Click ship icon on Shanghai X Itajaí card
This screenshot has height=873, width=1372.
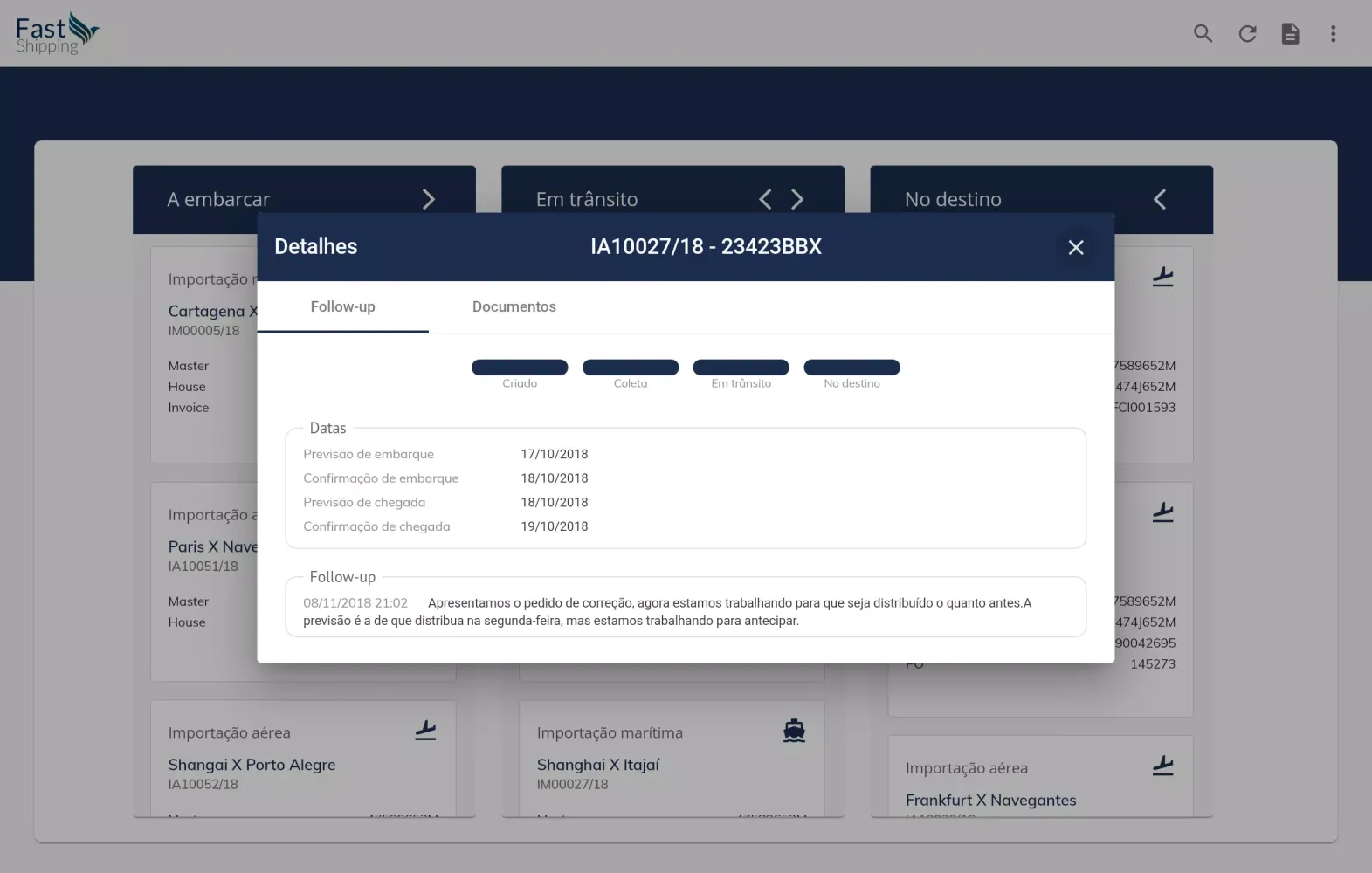pos(794,731)
